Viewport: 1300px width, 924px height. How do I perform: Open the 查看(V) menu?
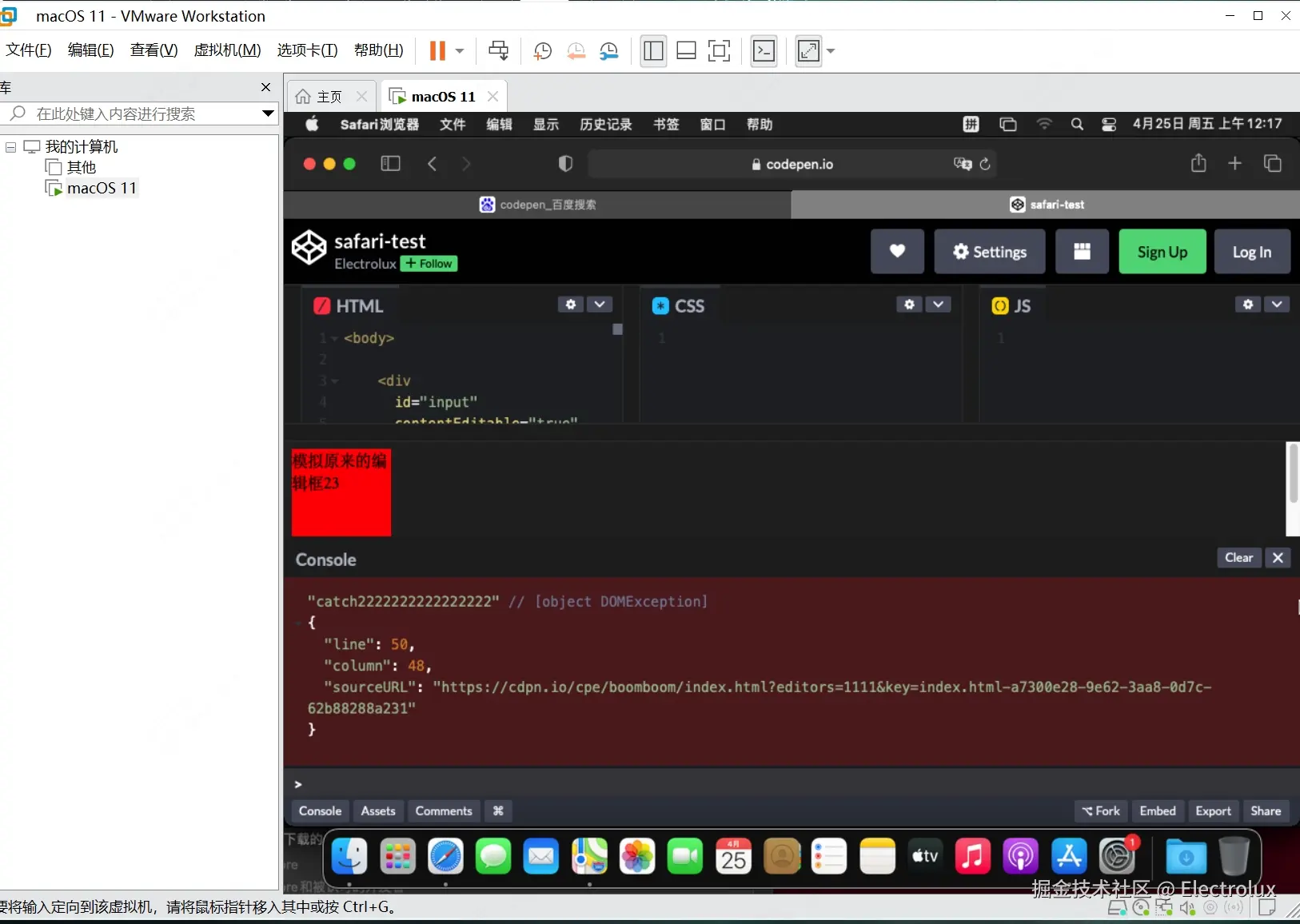(154, 50)
